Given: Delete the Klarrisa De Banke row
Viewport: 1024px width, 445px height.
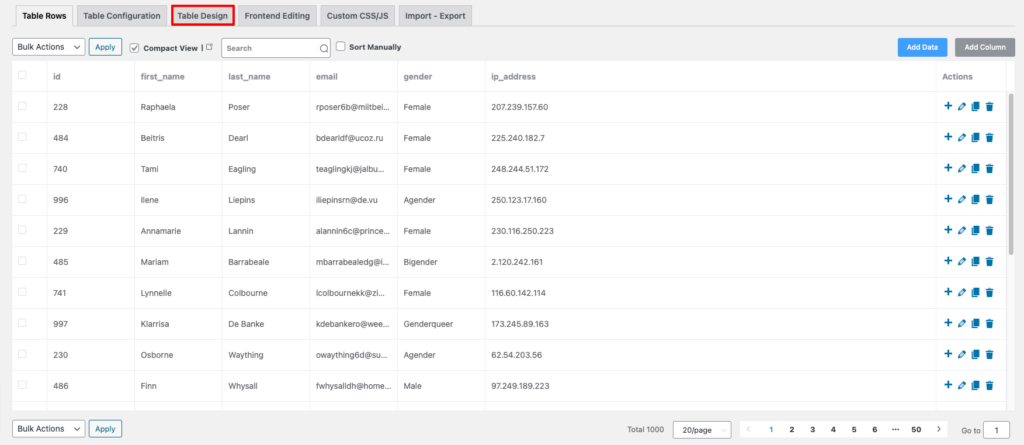Looking at the screenshot, I should click(x=989, y=323).
